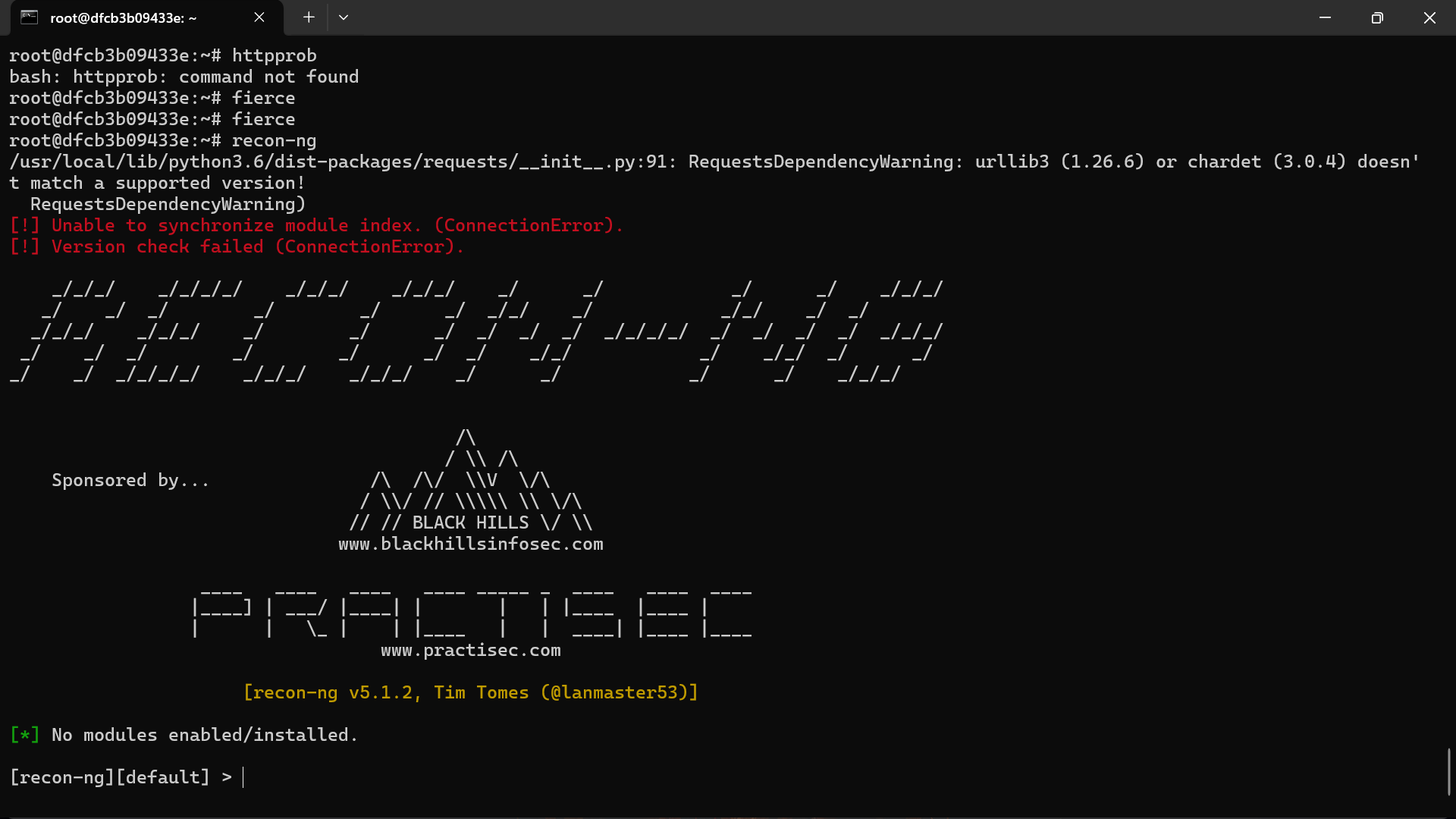Click the httpprob command not found line

pos(184,76)
